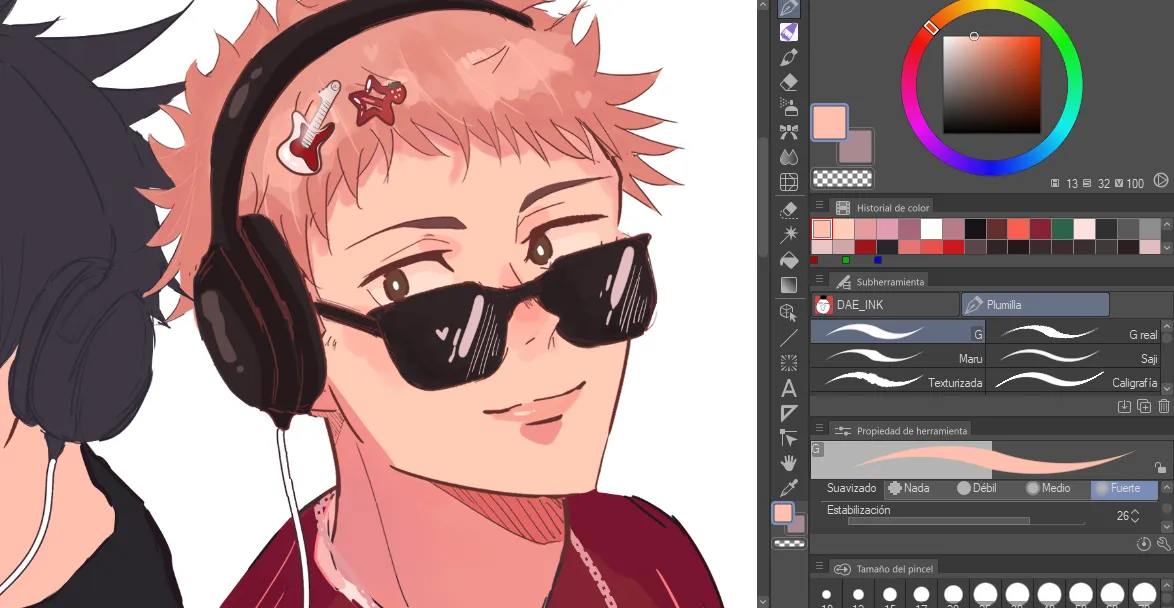Select sub drawing color mauve swatch
Viewport: 1174px width, 608px height.
[x=856, y=147]
